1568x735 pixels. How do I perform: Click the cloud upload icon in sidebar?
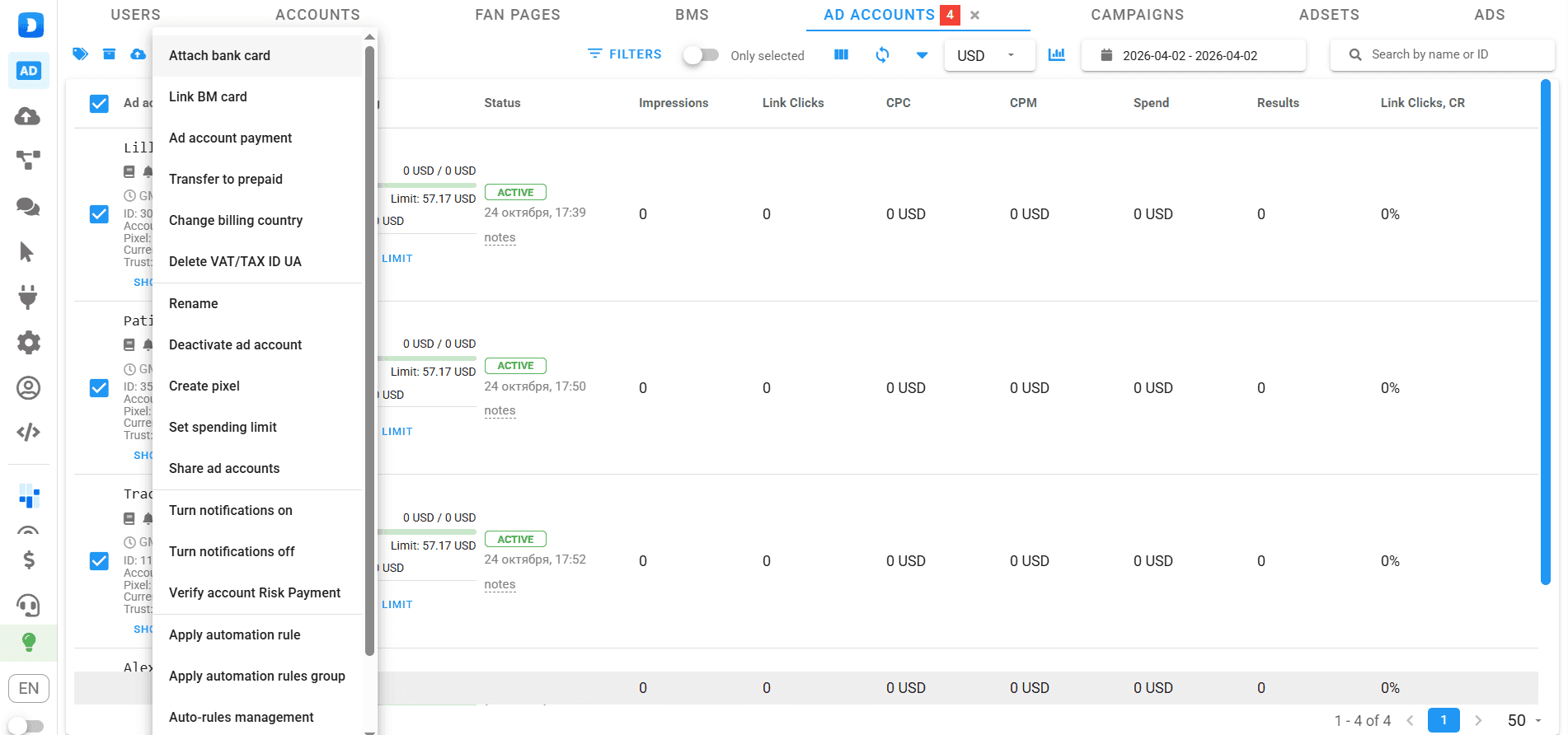pyautogui.click(x=28, y=116)
